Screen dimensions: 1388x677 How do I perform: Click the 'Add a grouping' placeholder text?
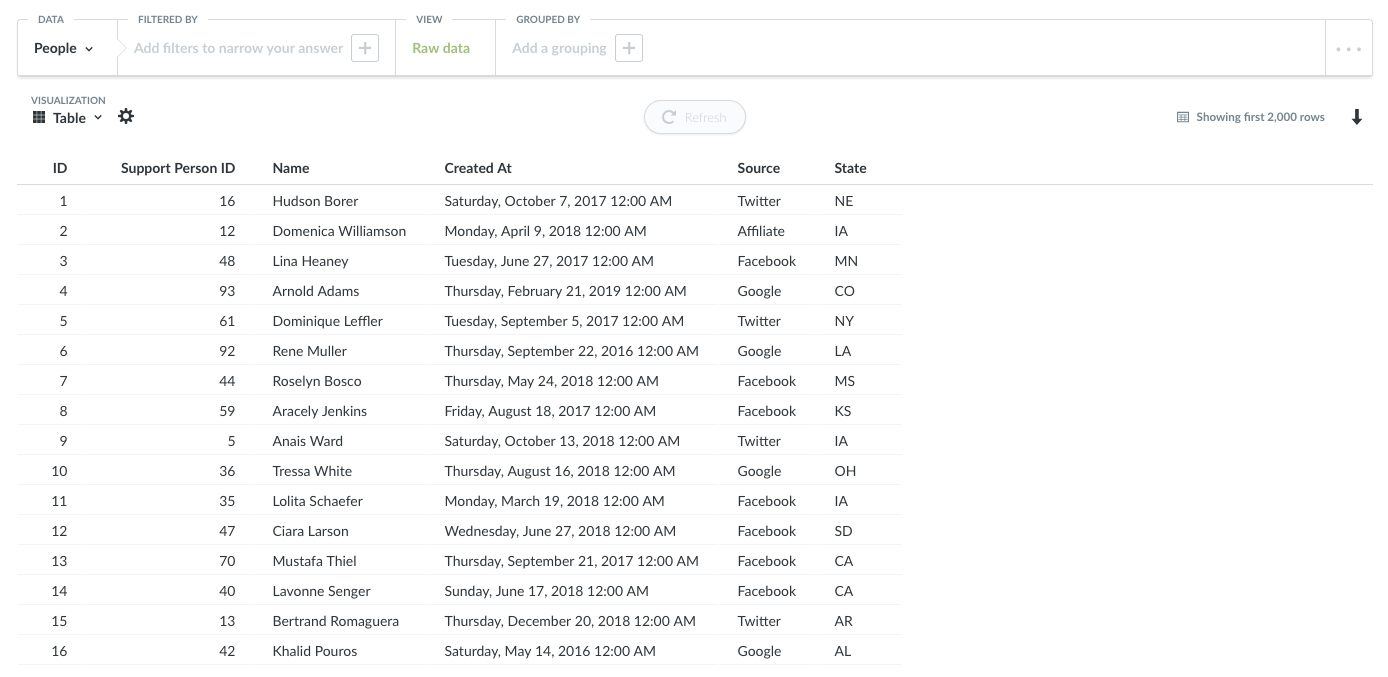[x=559, y=48]
